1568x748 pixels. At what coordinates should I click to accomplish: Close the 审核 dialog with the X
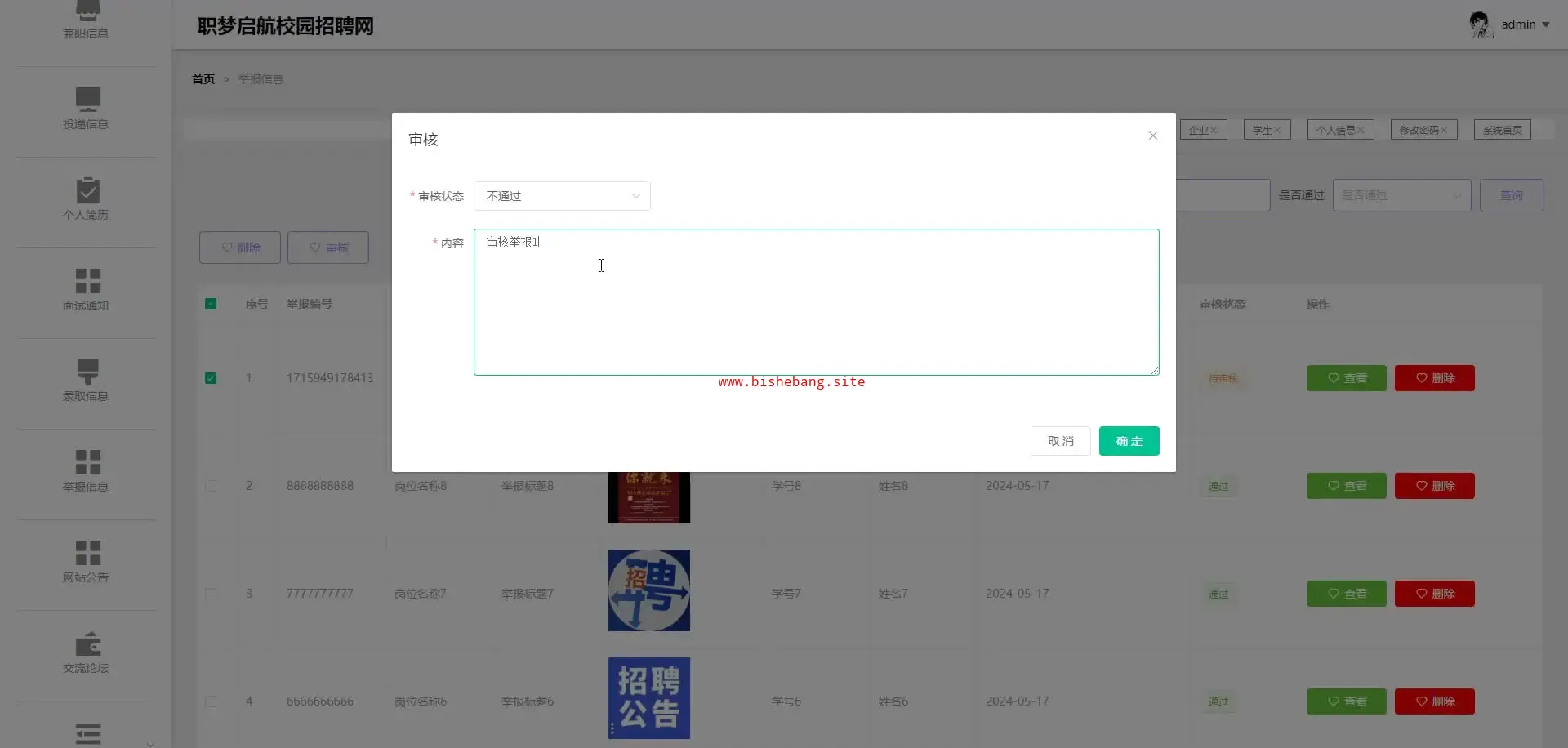point(1152,136)
